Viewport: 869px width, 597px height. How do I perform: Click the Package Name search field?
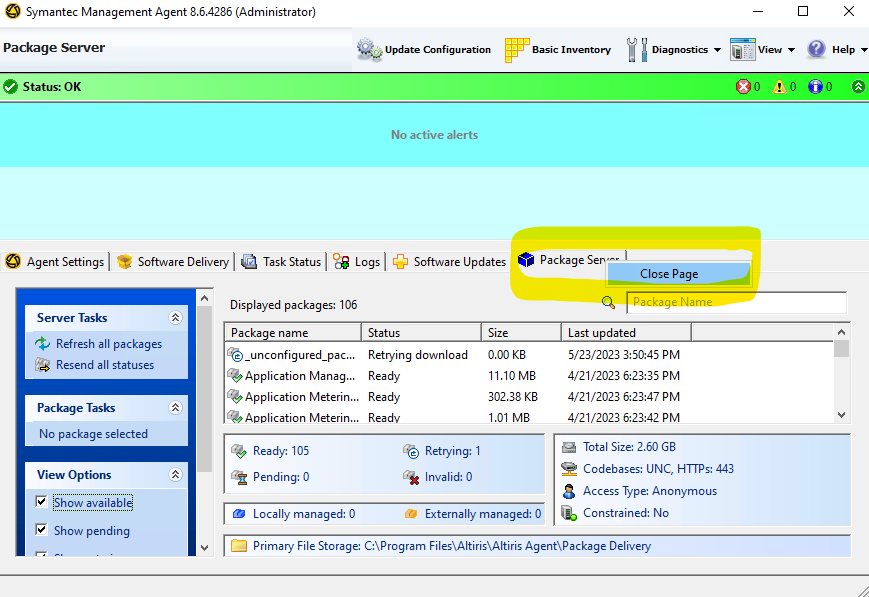[736, 302]
